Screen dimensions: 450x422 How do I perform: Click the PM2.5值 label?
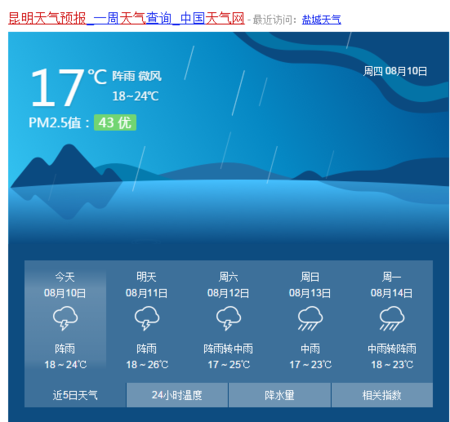pyautogui.click(x=59, y=122)
